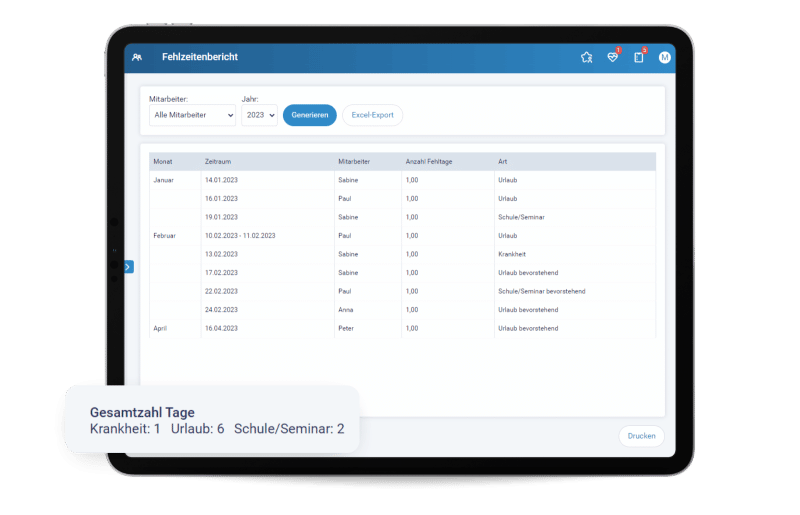Select the 13.02.2023 Krankheit row
The height and width of the screenshot is (515, 800).
[400, 254]
